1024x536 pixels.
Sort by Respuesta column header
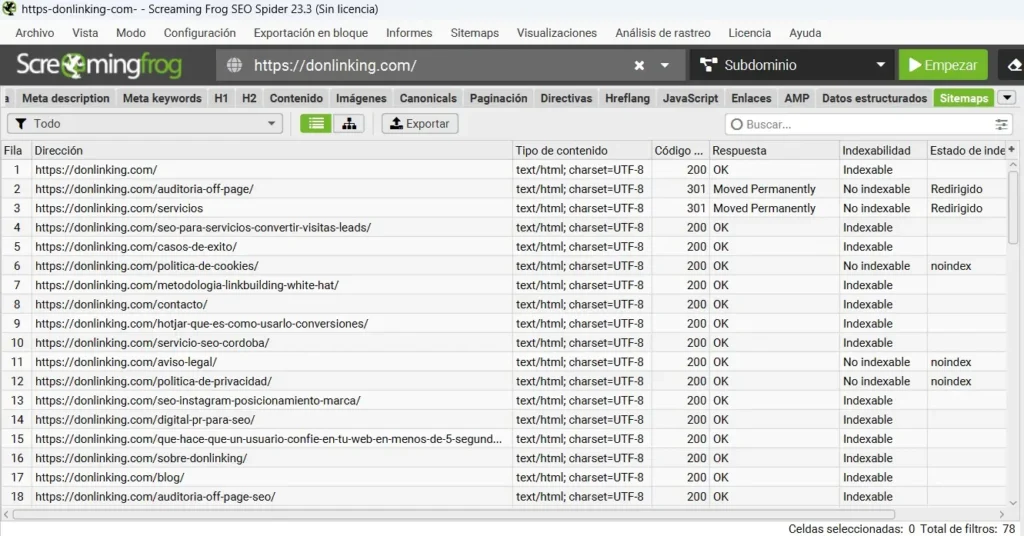point(775,150)
